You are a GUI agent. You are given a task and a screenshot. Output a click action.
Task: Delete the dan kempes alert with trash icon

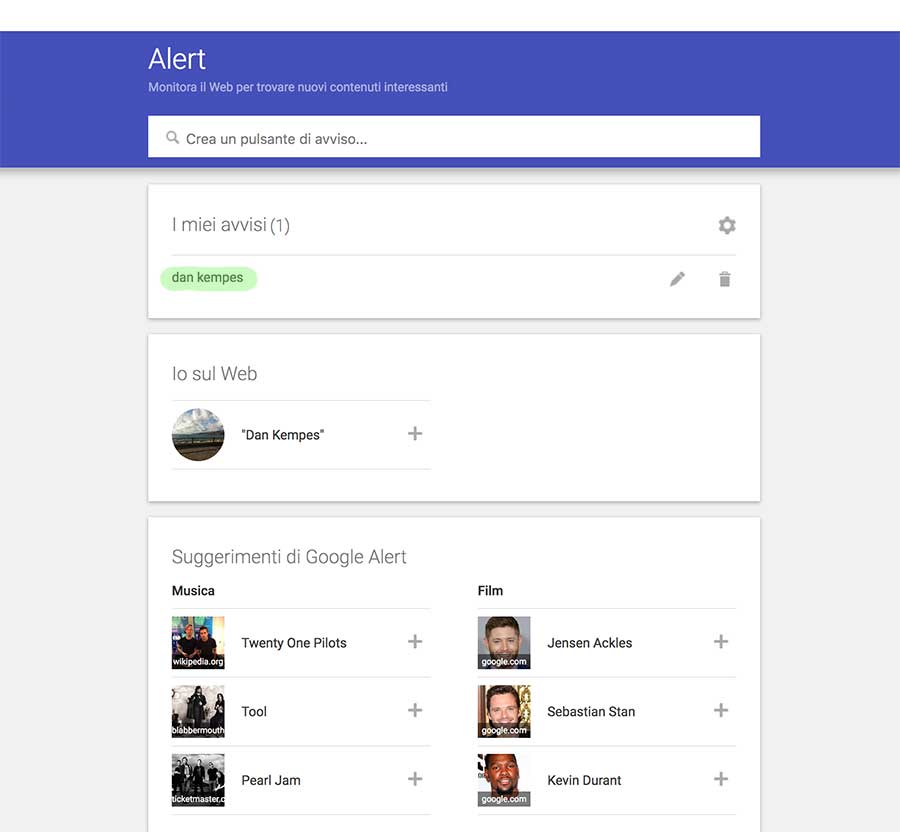coord(724,279)
